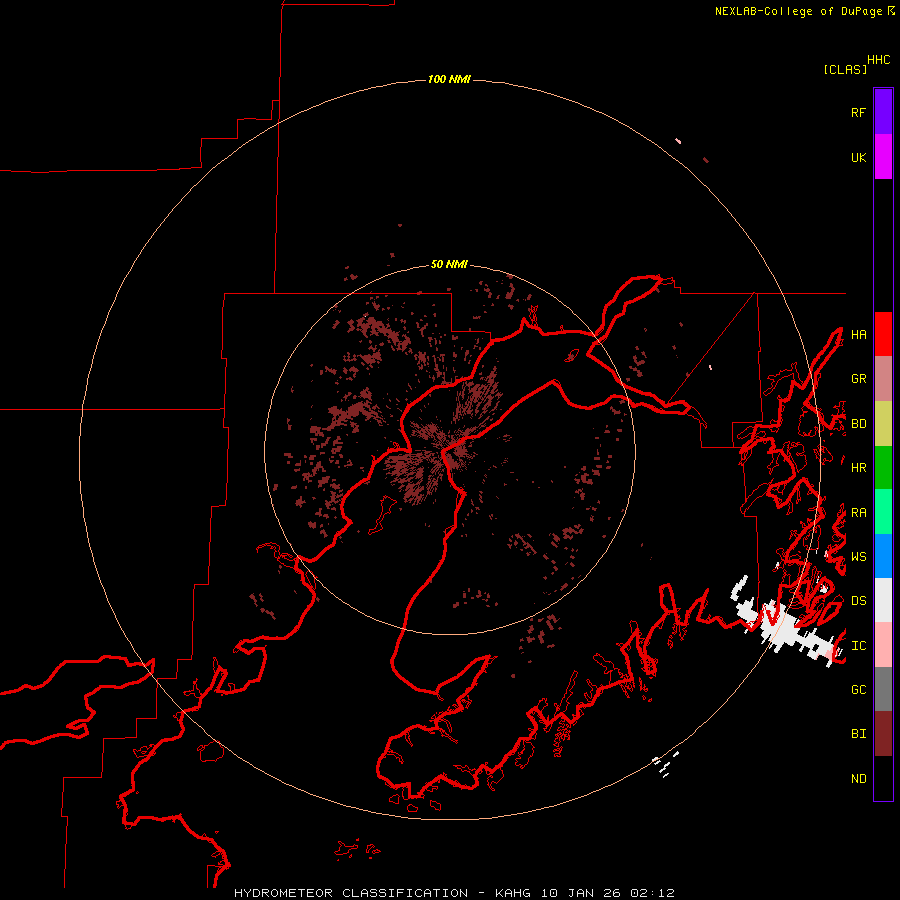Click the HR legend label
This screenshot has width=900, height=900.
point(858,468)
